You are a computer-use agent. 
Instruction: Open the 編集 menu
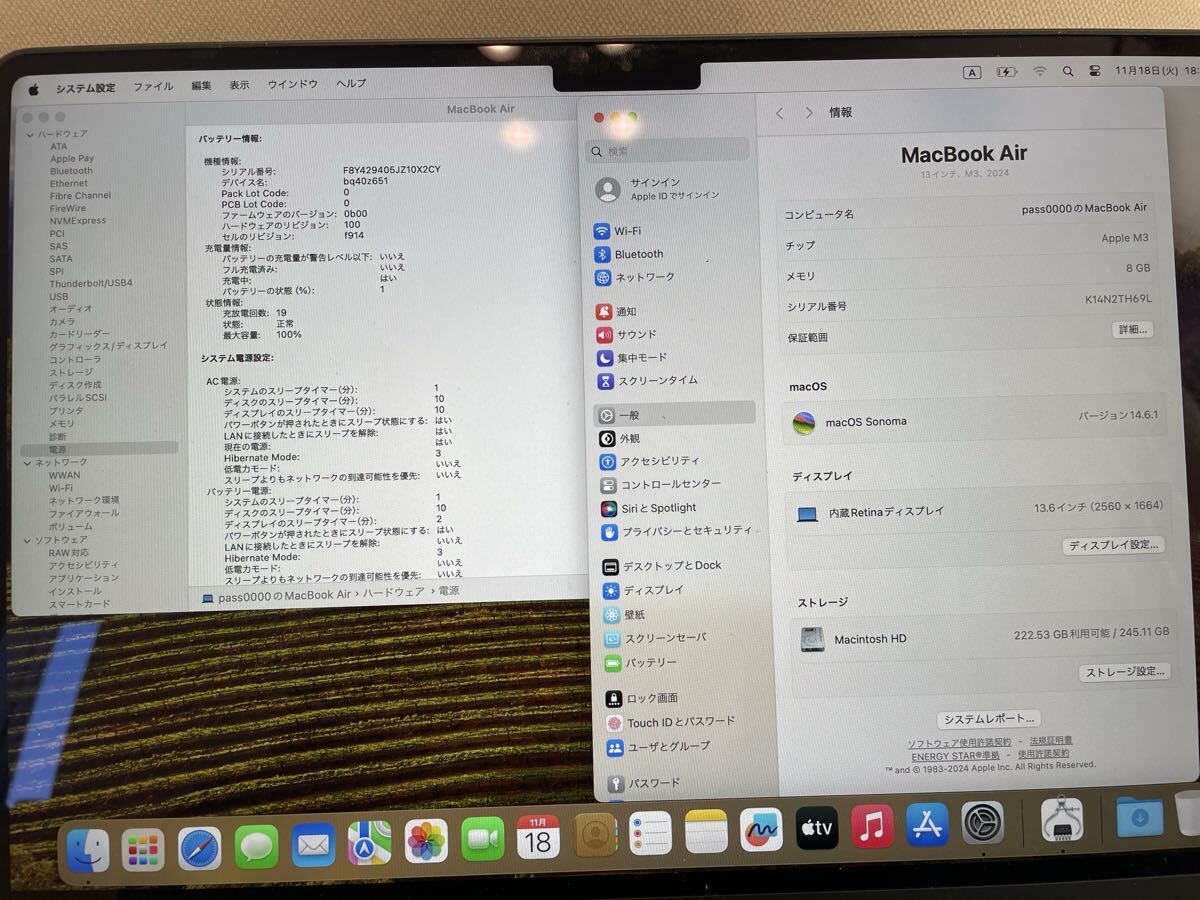201,86
